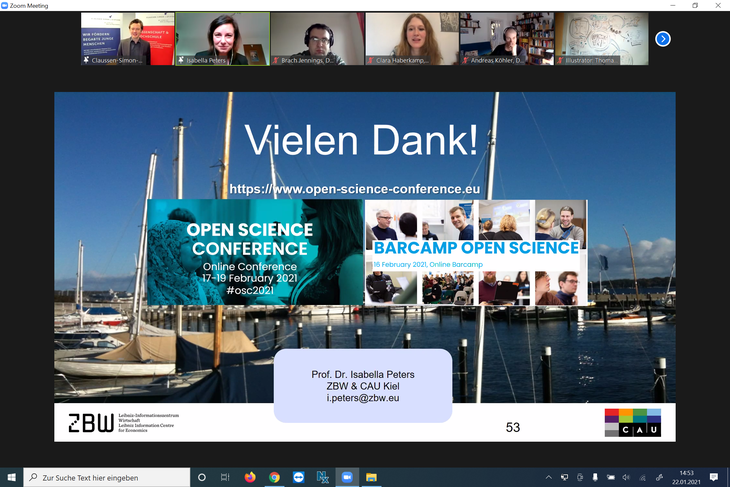Click muted microphone icon beside Clara Haberkamp's name
The height and width of the screenshot is (487, 730).
(x=371, y=61)
